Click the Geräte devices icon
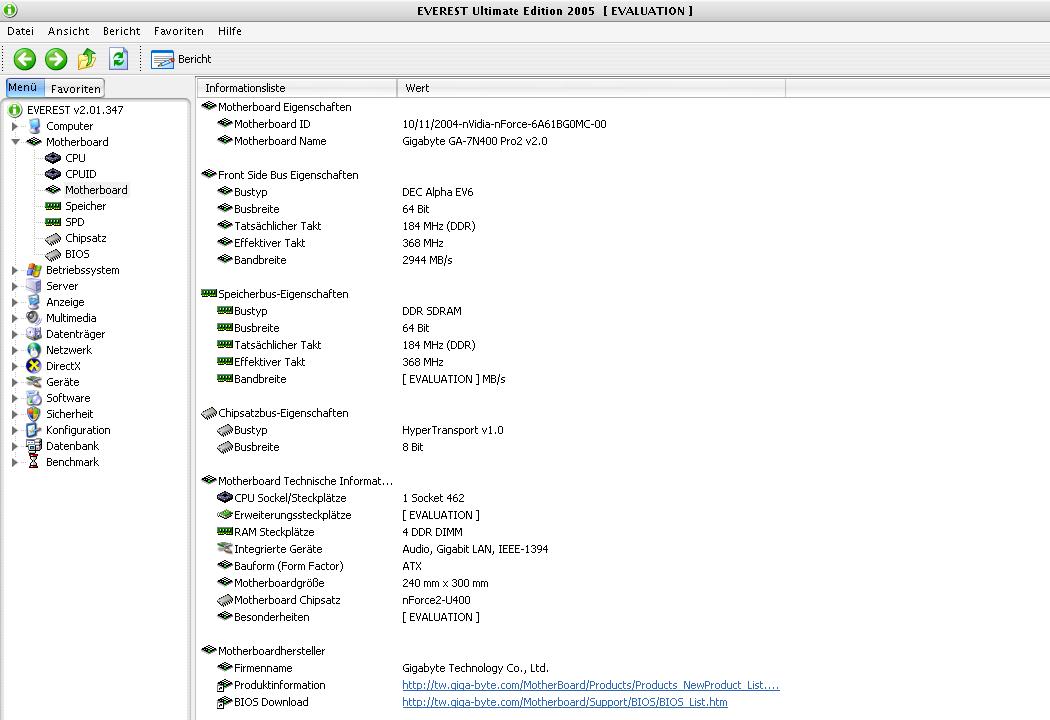The width and height of the screenshot is (1050, 720). [33, 382]
